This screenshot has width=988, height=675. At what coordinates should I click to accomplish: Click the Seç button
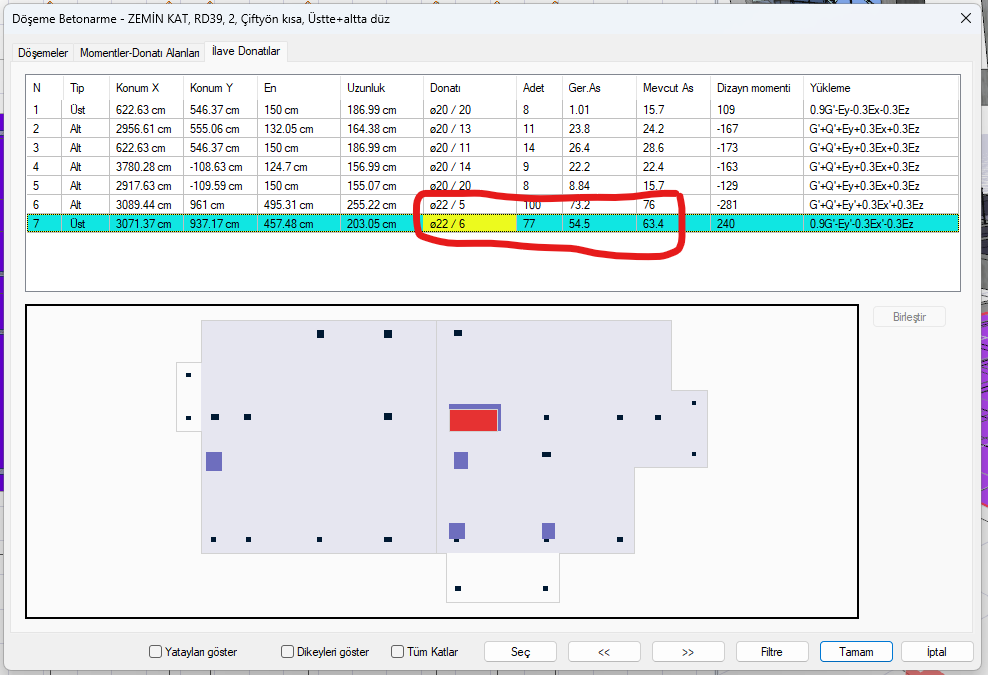pyautogui.click(x=520, y=651)
